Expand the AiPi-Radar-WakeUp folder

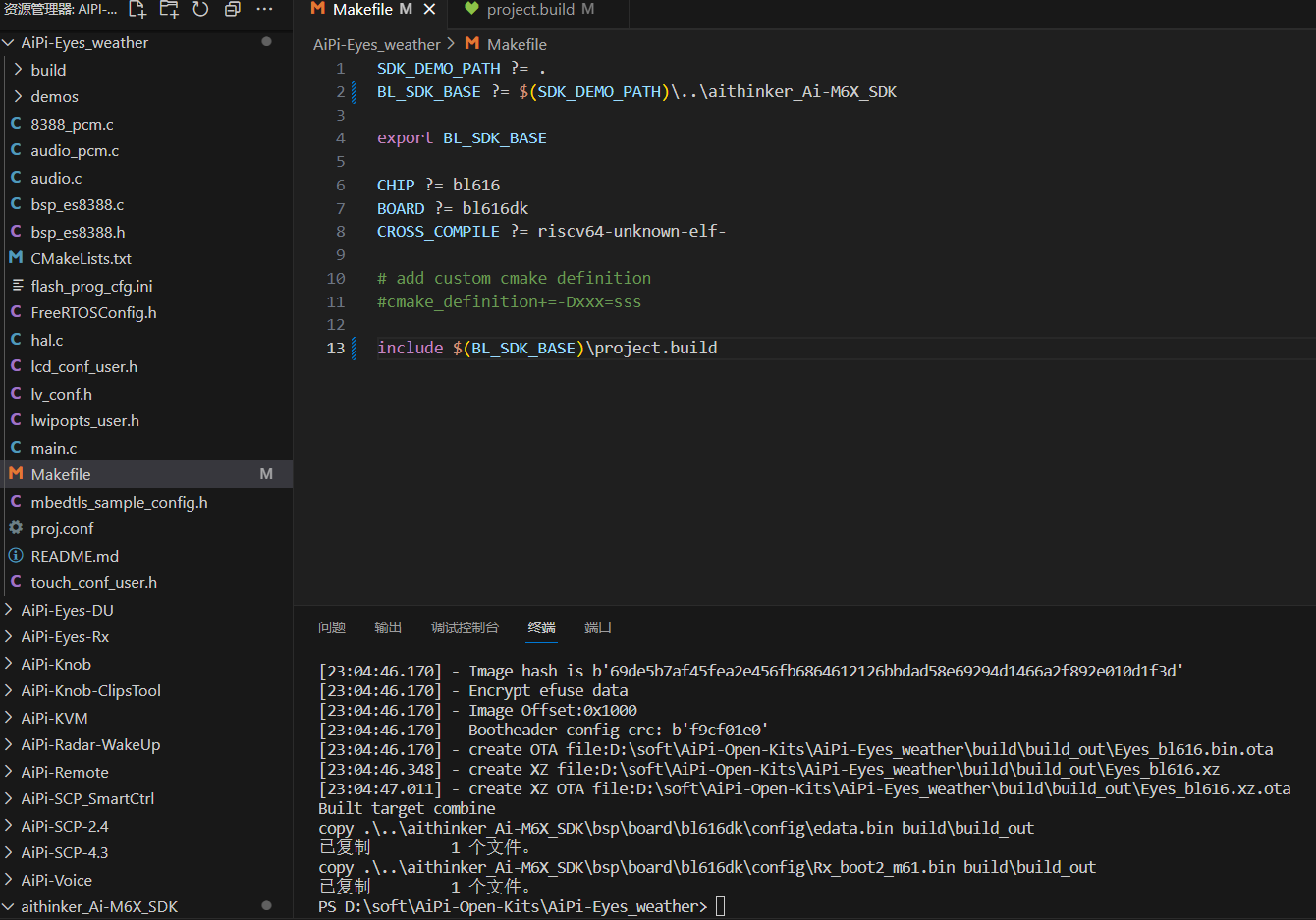pyautogui.click(x=146, y=745)
